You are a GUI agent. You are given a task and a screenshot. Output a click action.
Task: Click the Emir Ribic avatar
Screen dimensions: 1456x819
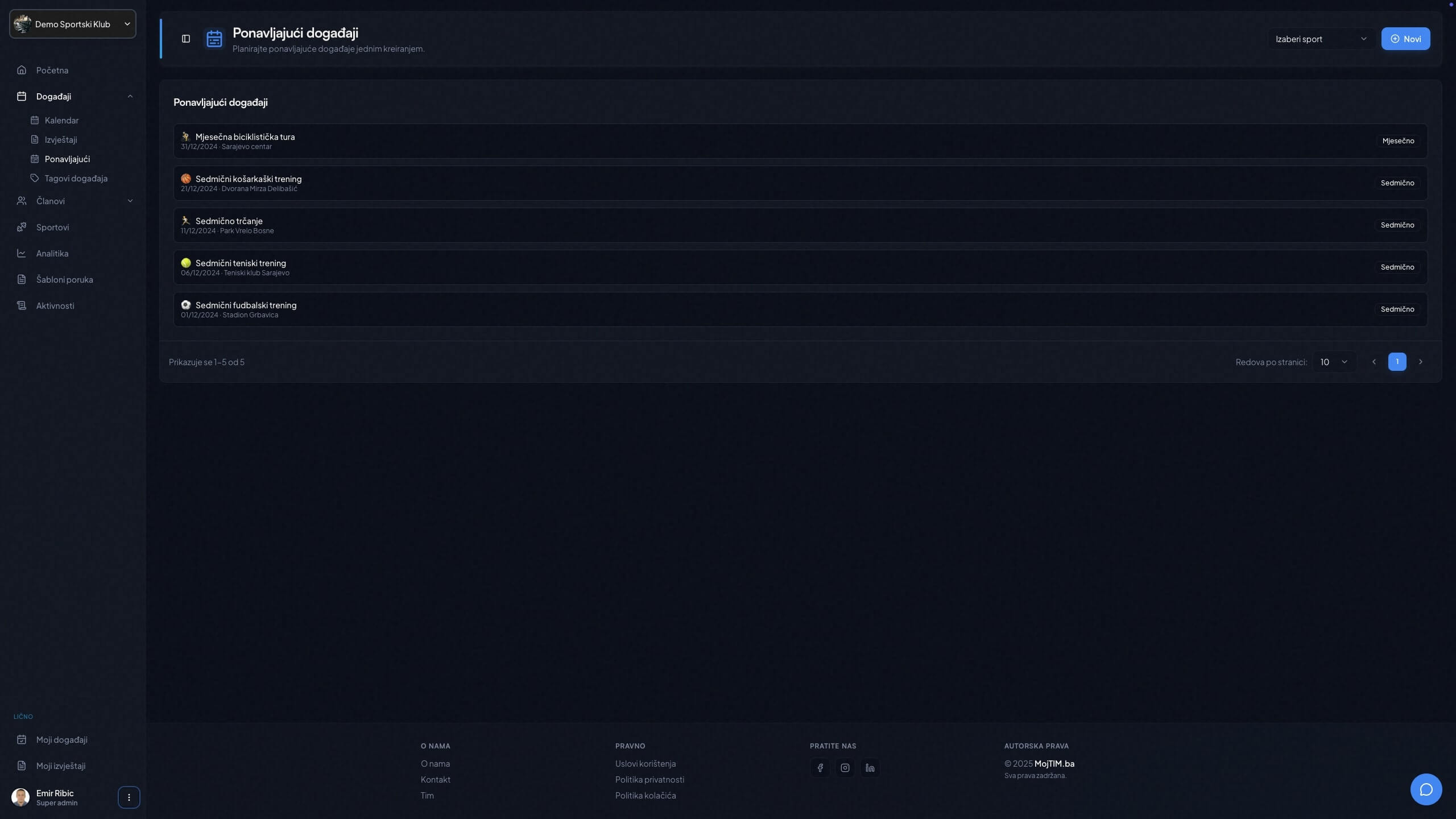[x=20, y=797]
